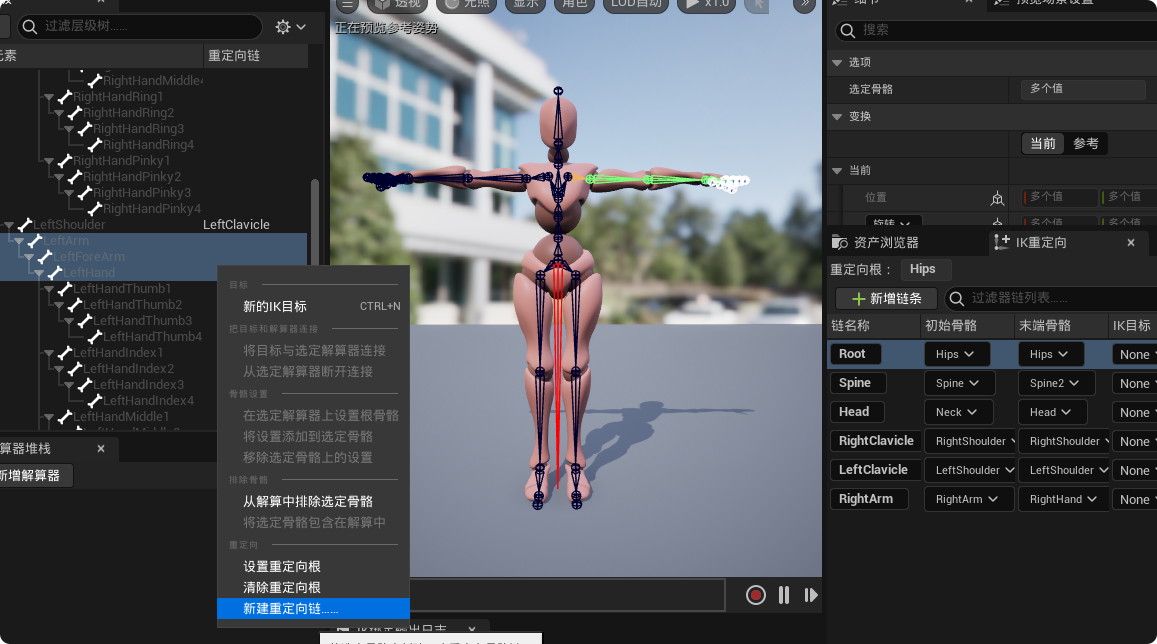Click the position coordinate space icon

pos(997,198)
